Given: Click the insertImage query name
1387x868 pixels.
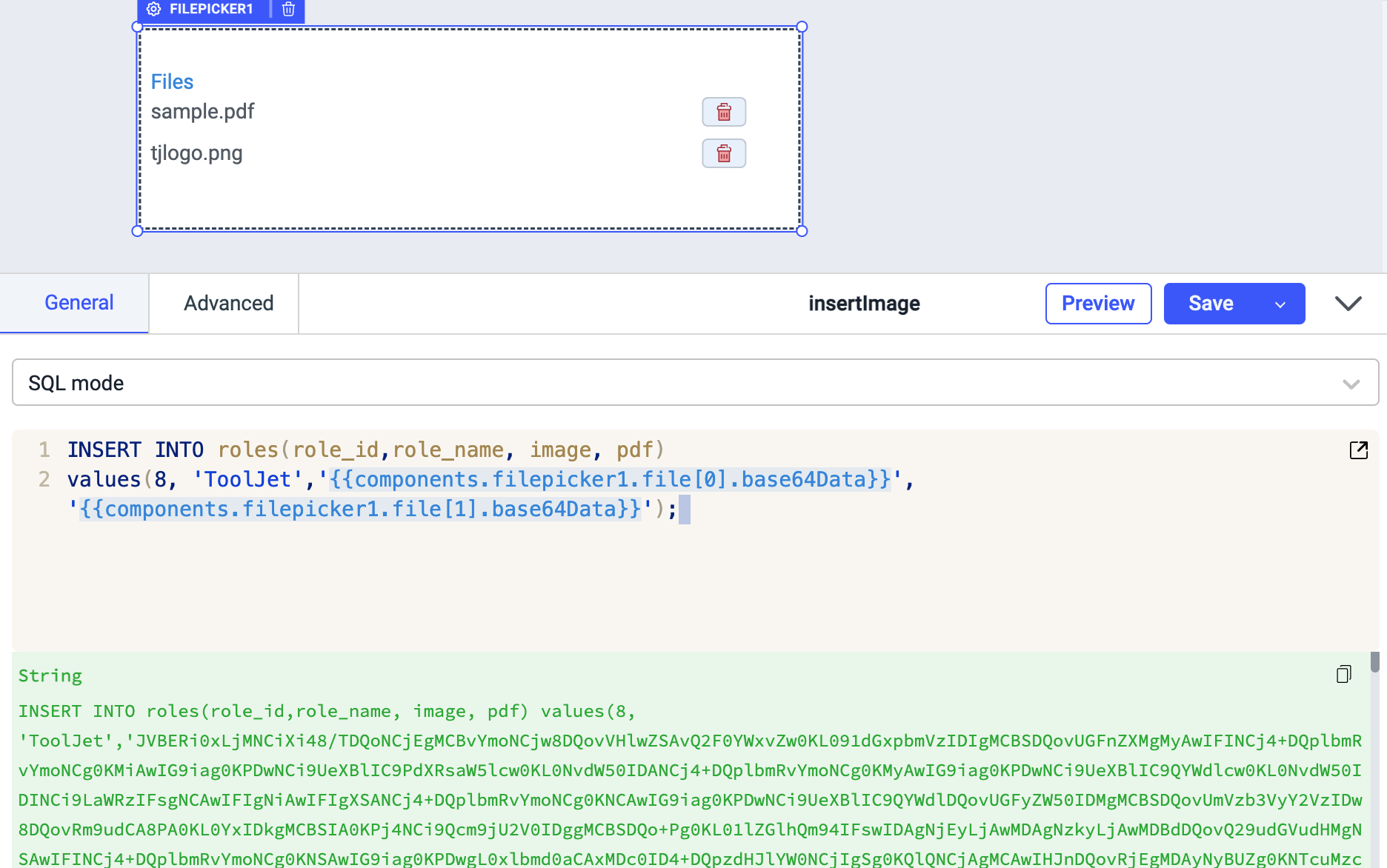Looking at the screenshot, I should [864, 304].
